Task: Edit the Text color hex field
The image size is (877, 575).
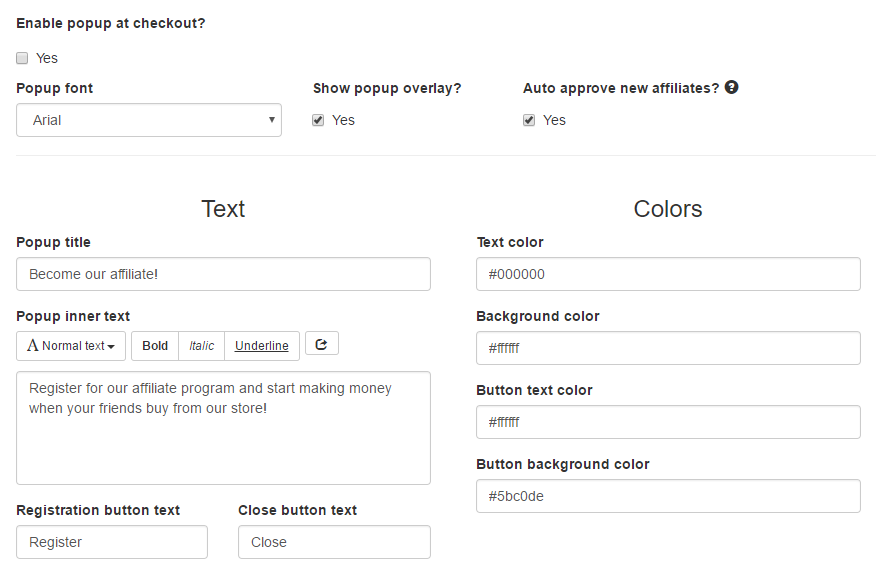Action: 668,274
